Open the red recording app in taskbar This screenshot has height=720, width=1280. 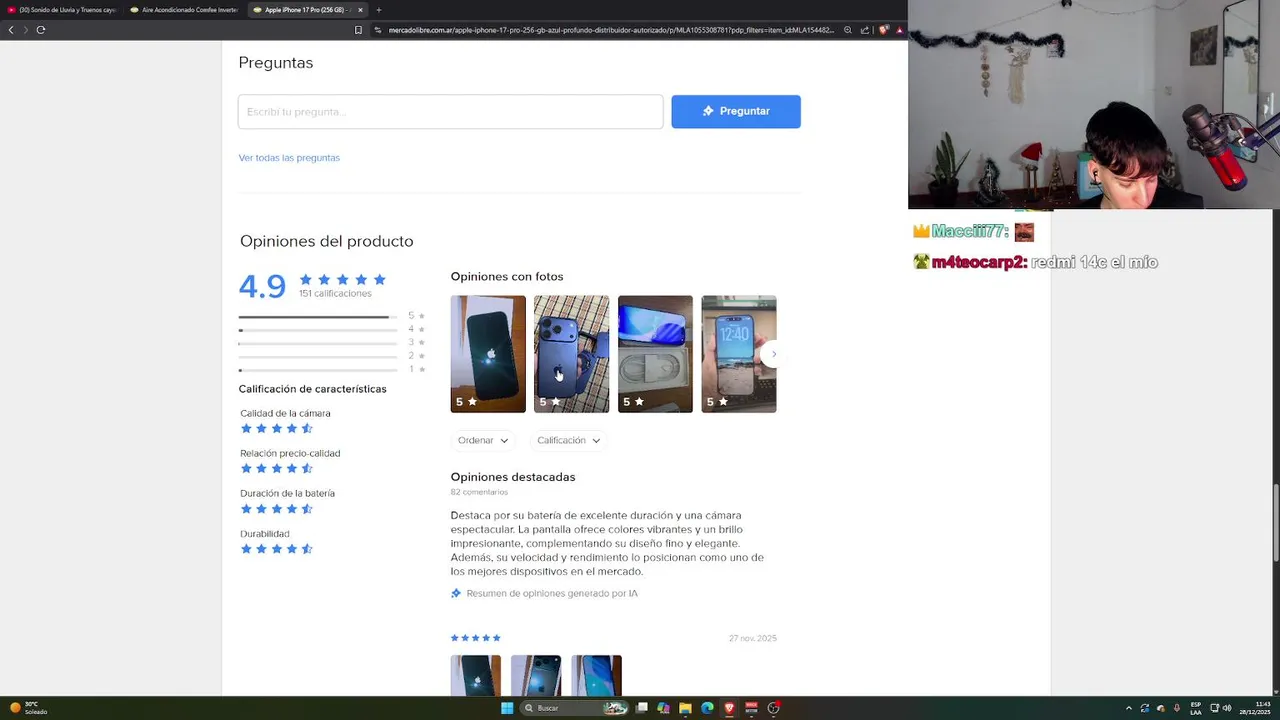751,708
